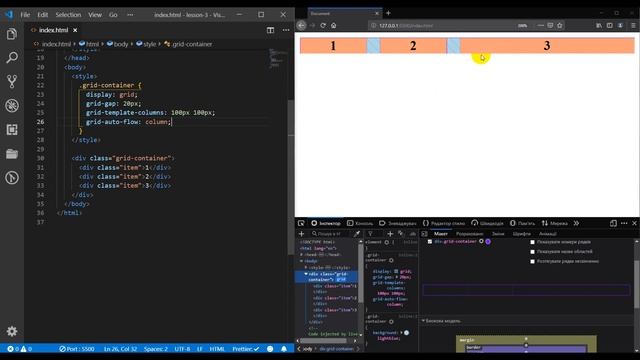Switch to the Style Editor tab
The width and height of the screenshot is (640, 360).
point(444,223)
